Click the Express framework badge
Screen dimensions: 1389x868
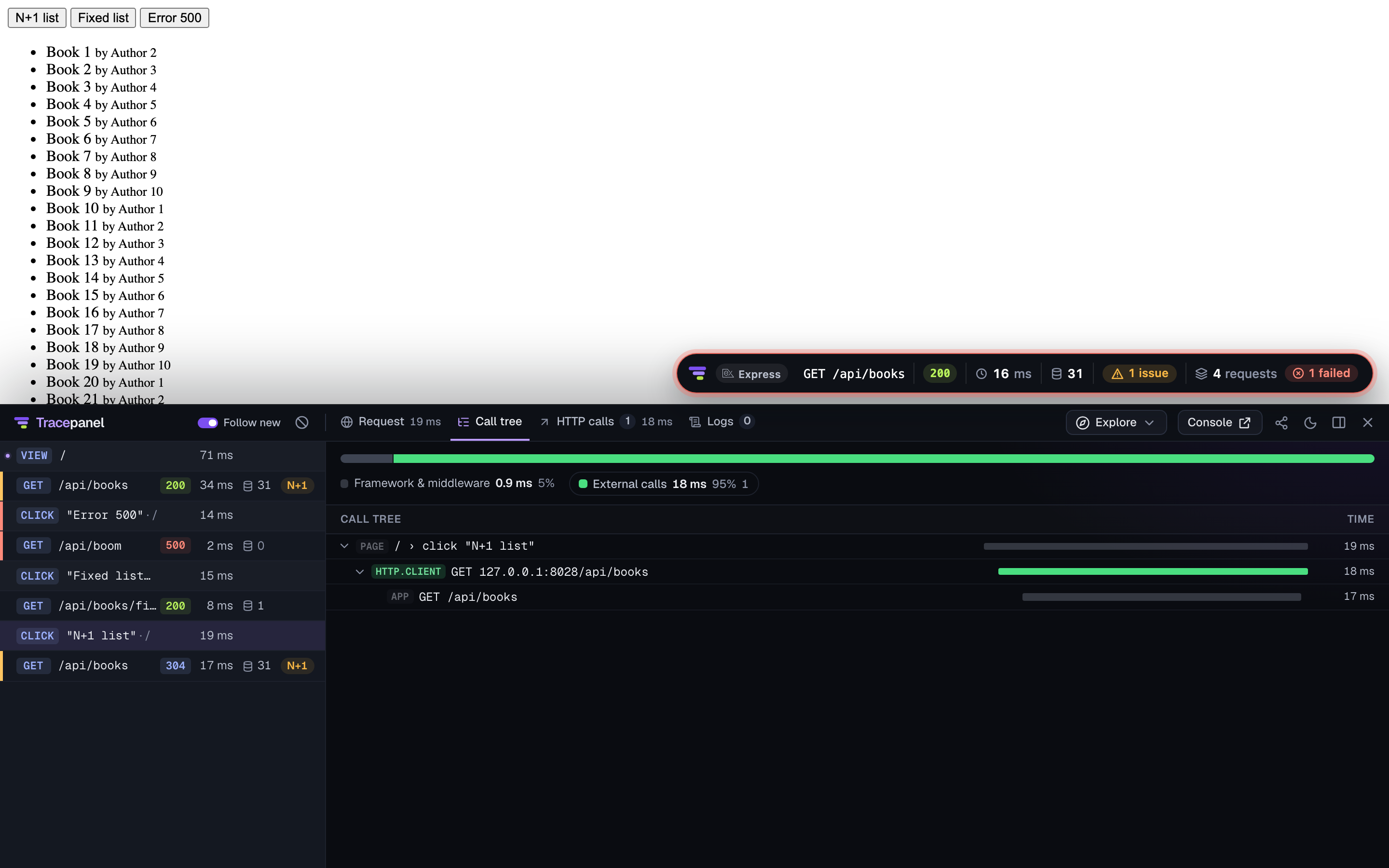tap(751, 374)
